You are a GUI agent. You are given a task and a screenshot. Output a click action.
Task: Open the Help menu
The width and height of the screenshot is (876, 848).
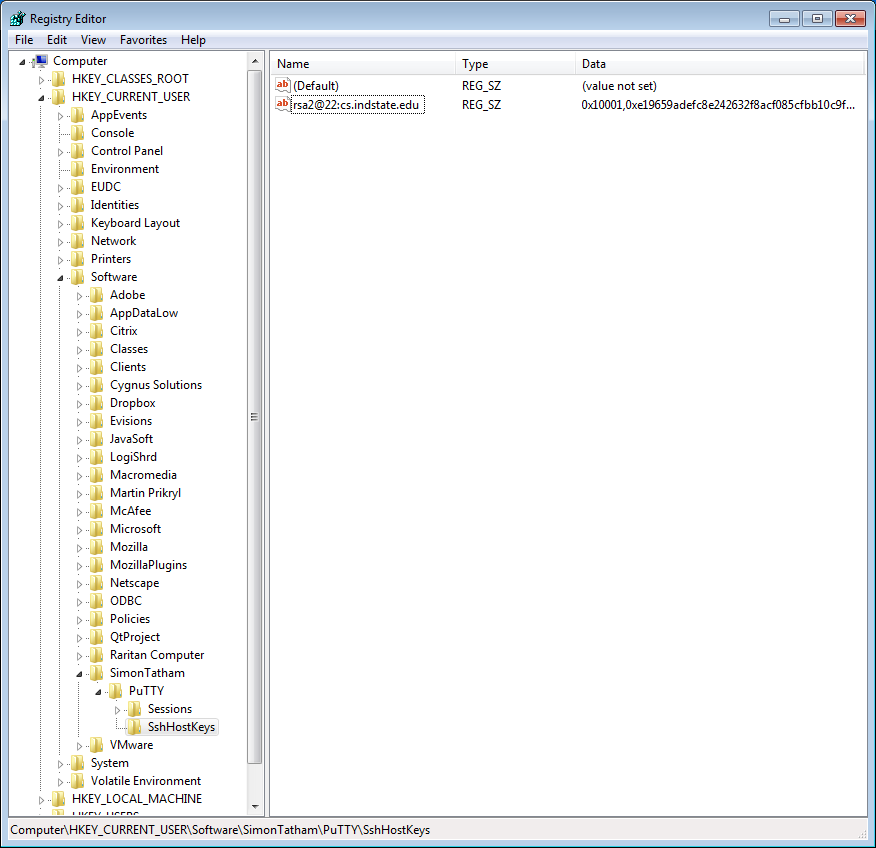pos(193,40)
